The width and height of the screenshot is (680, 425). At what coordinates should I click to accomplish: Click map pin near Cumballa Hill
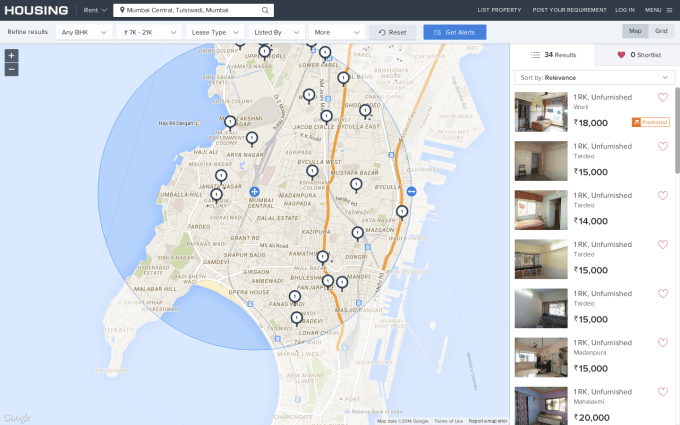(216, 195)
